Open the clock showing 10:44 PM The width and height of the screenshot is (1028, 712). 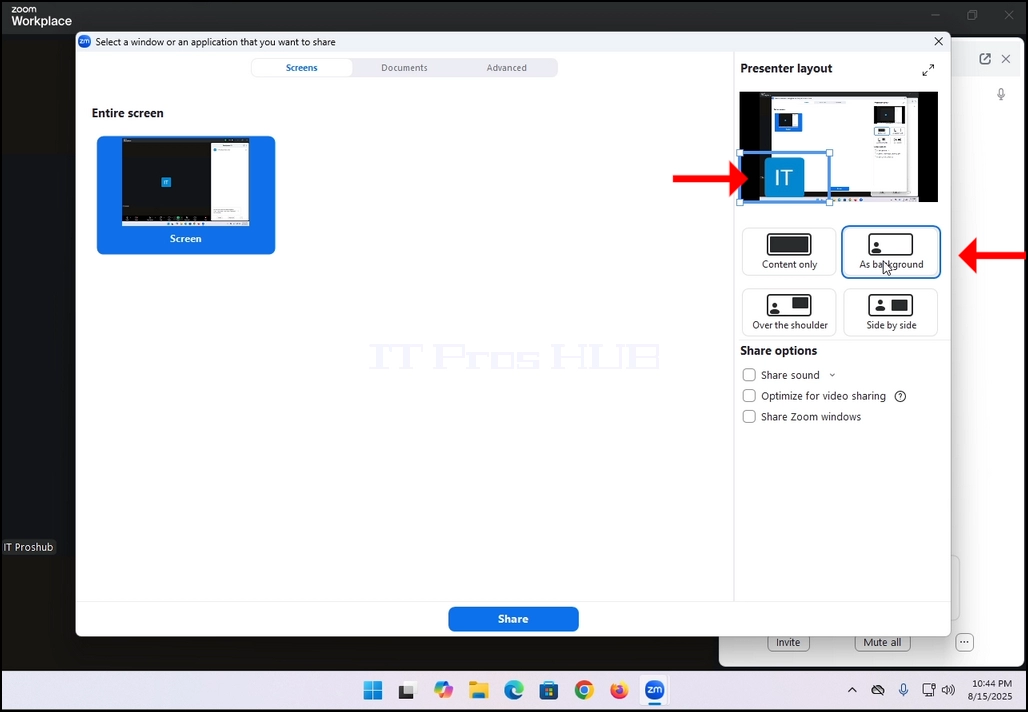click(991, 690)
